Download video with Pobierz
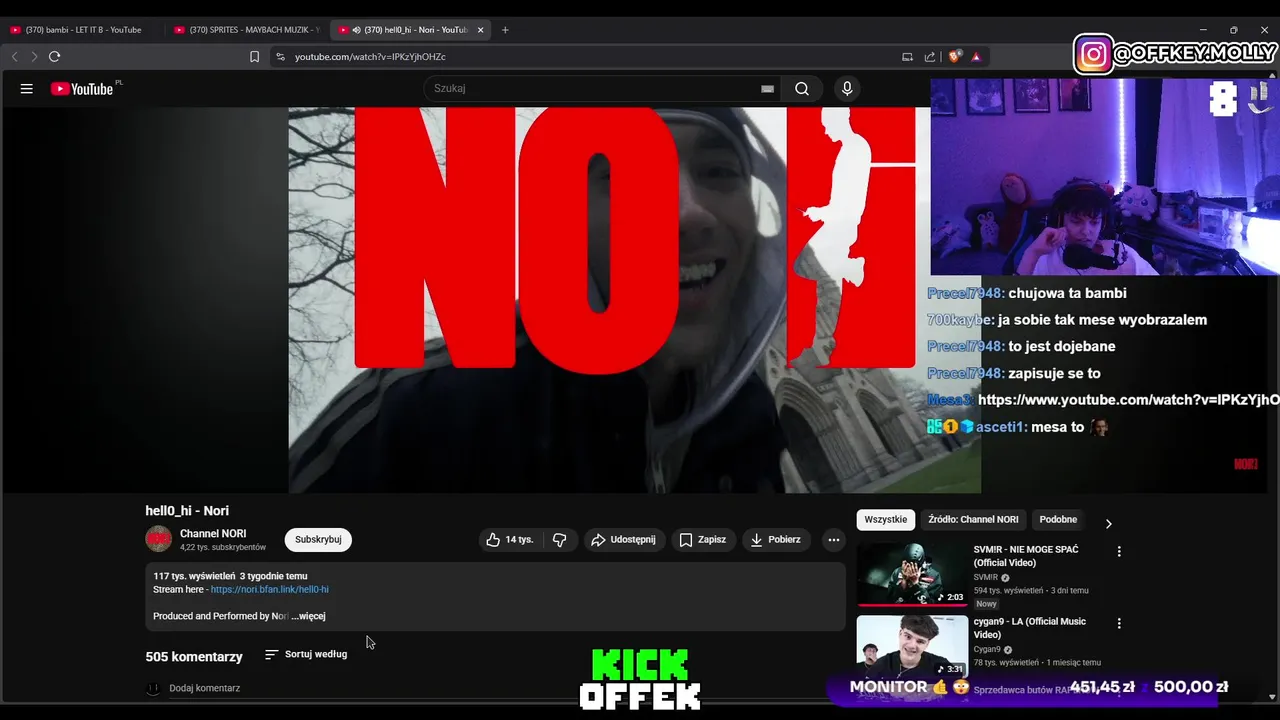 pos(775,540)
